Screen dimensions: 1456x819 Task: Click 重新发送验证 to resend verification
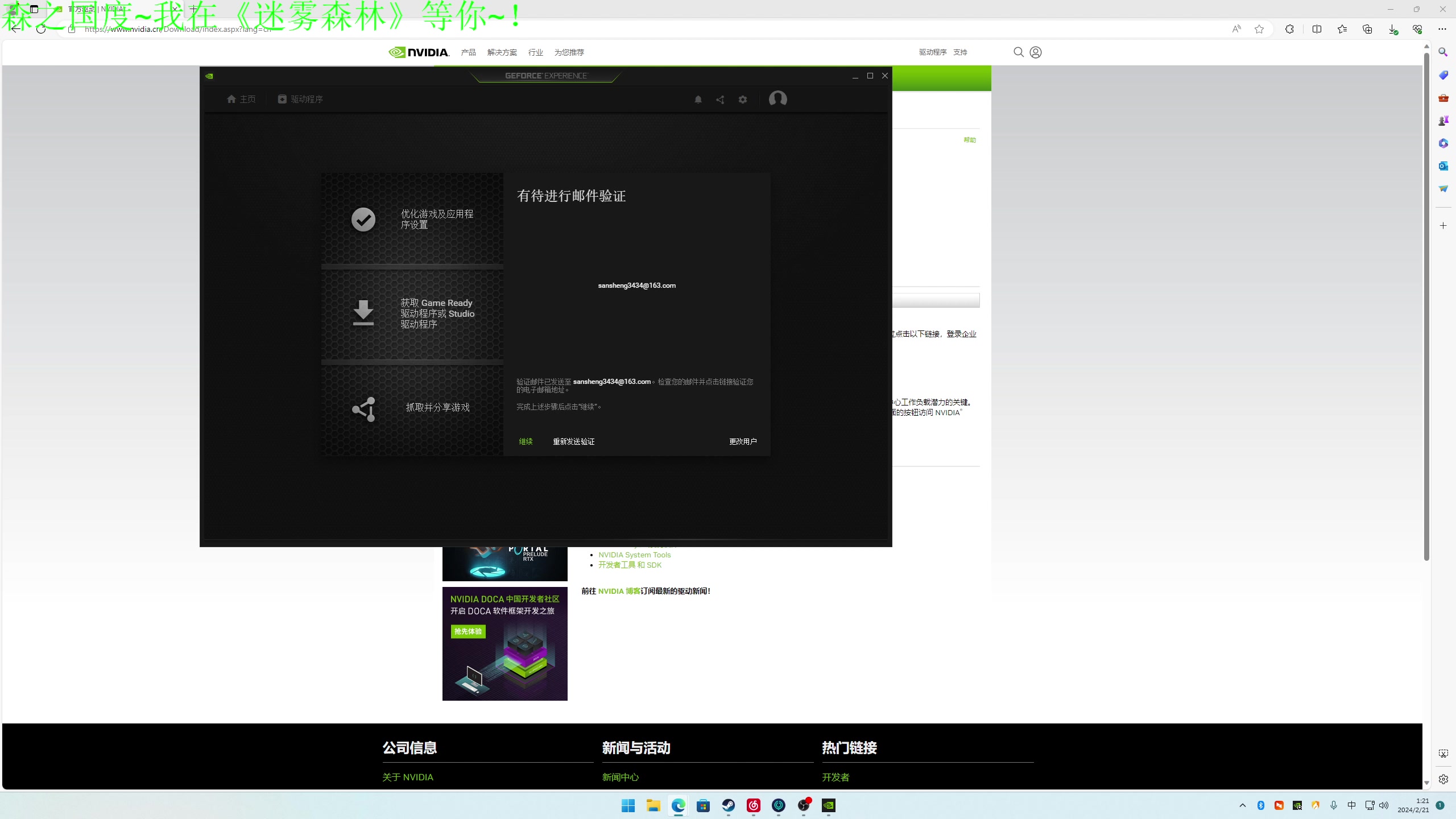pyautogui.click(x=573, y=441)
